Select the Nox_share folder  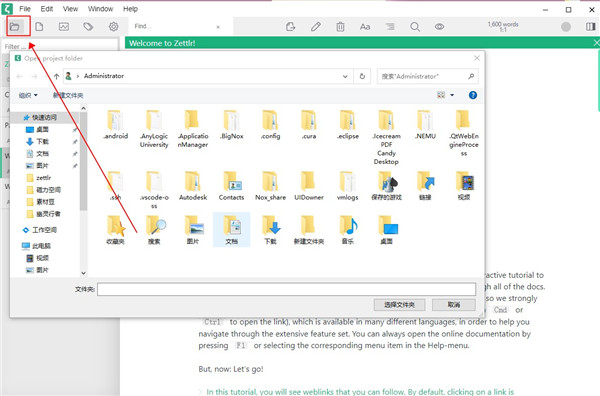click(x=270, y=186)
